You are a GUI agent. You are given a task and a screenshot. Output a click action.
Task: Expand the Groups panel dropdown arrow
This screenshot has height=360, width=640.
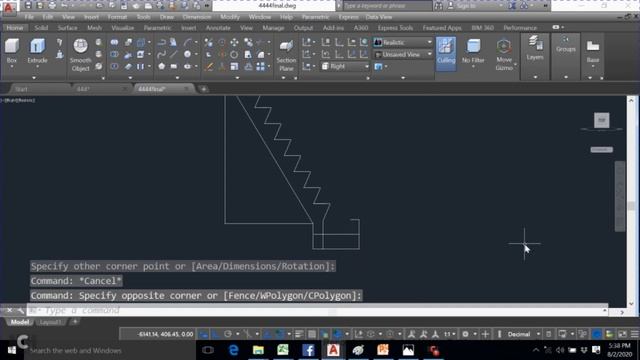pos(566,77)
